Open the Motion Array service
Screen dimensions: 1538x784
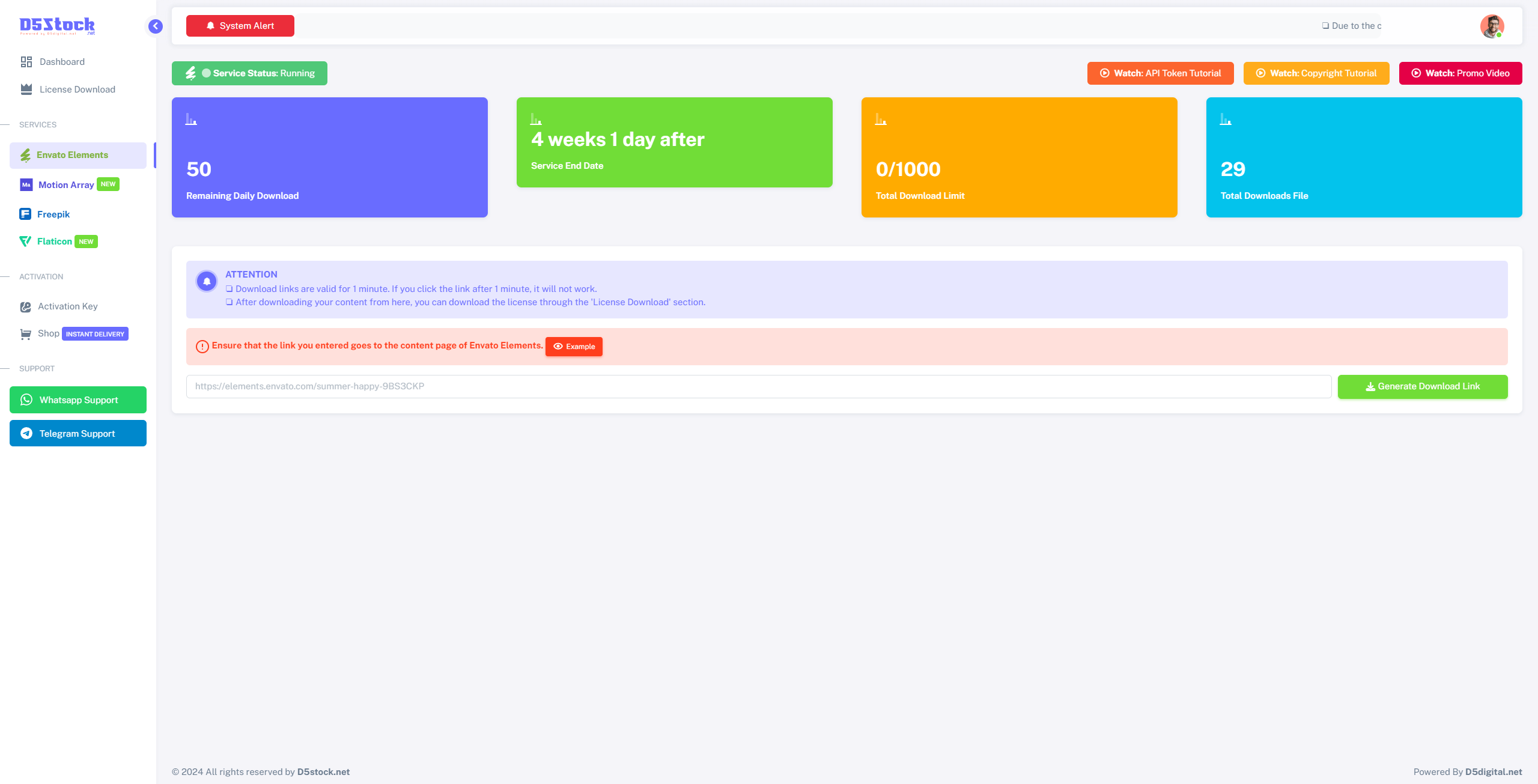click(66, 185)
